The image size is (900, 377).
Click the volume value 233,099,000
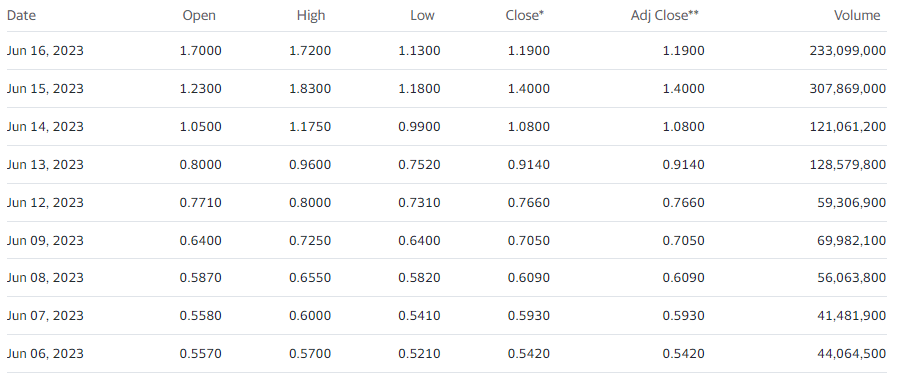848,50
